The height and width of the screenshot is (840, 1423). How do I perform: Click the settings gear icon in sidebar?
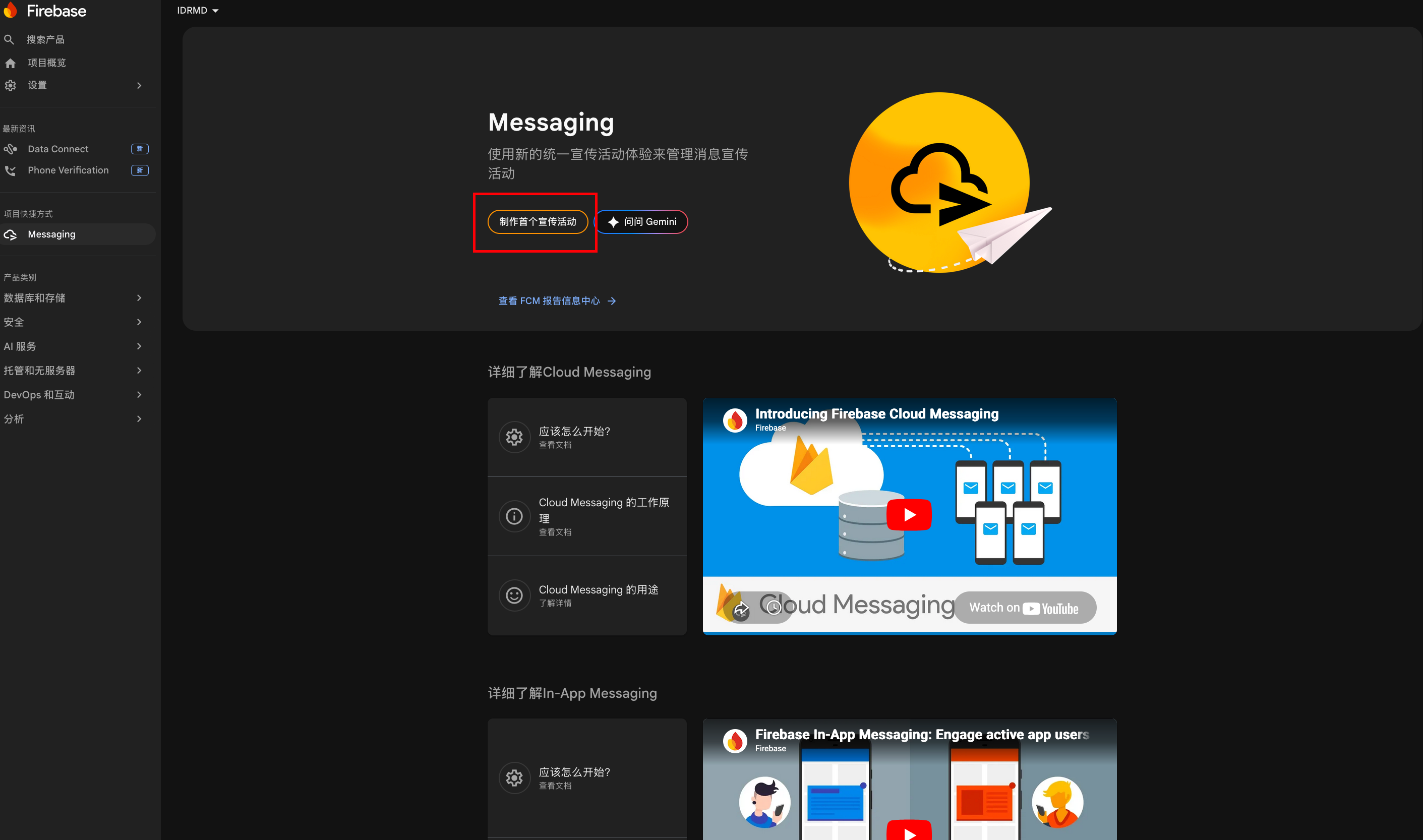tap(10, 86)
